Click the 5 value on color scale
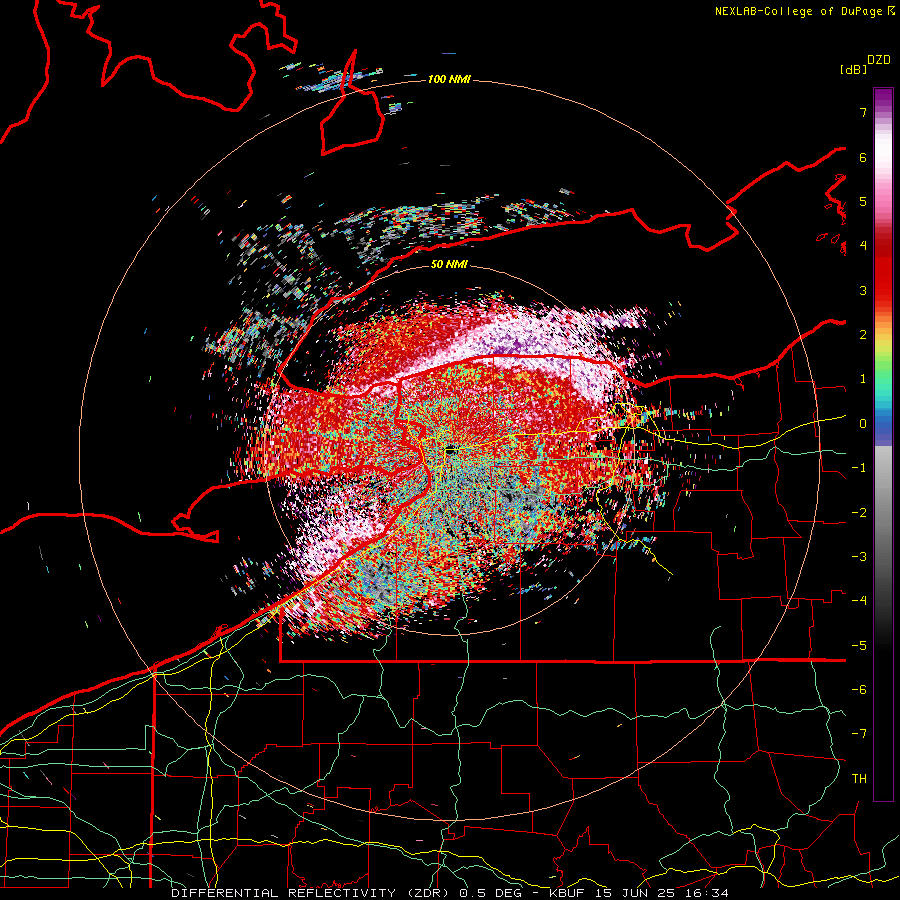Screen dimensions: 900x900 tap(863, 201)
